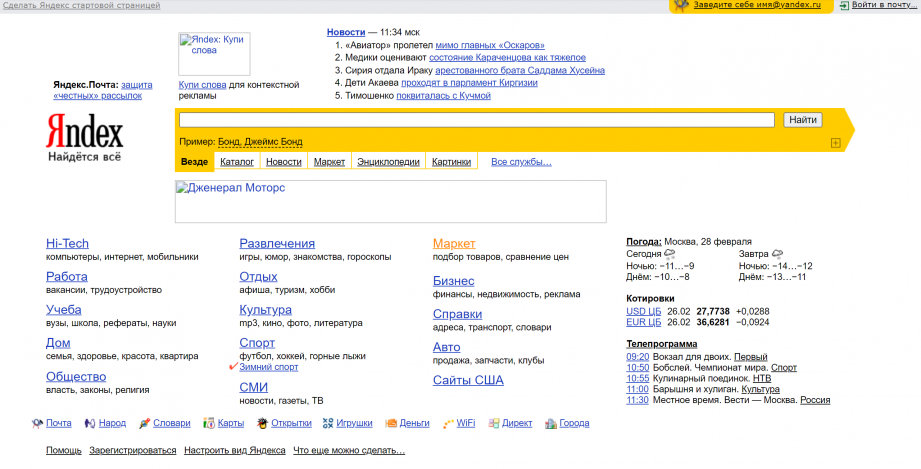921x469 pixels.
Task: Click the Словари icon
Action: click(x=144, y=423)
